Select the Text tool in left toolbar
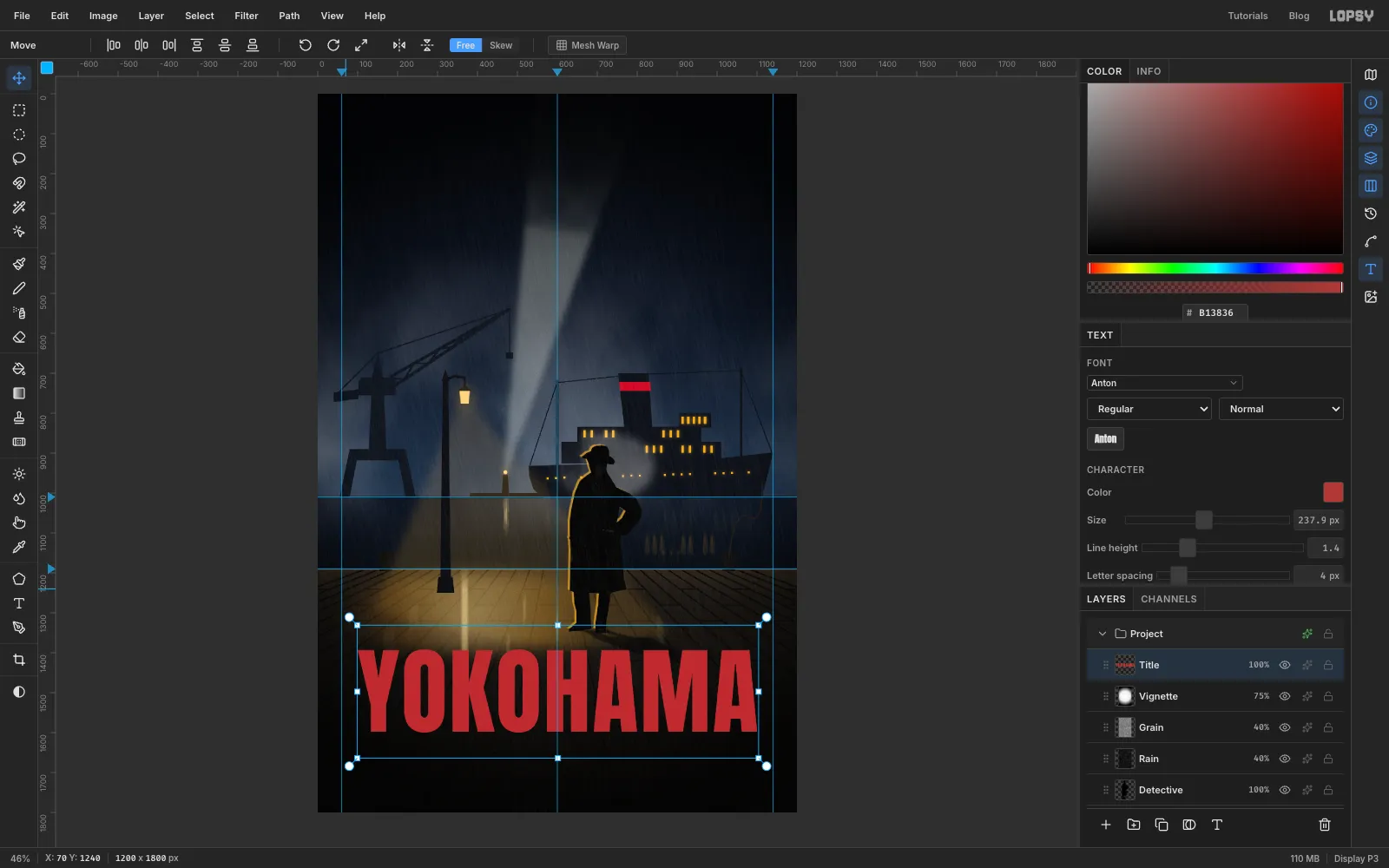The width and height of the screenshot is (1389, 868). 19,603
